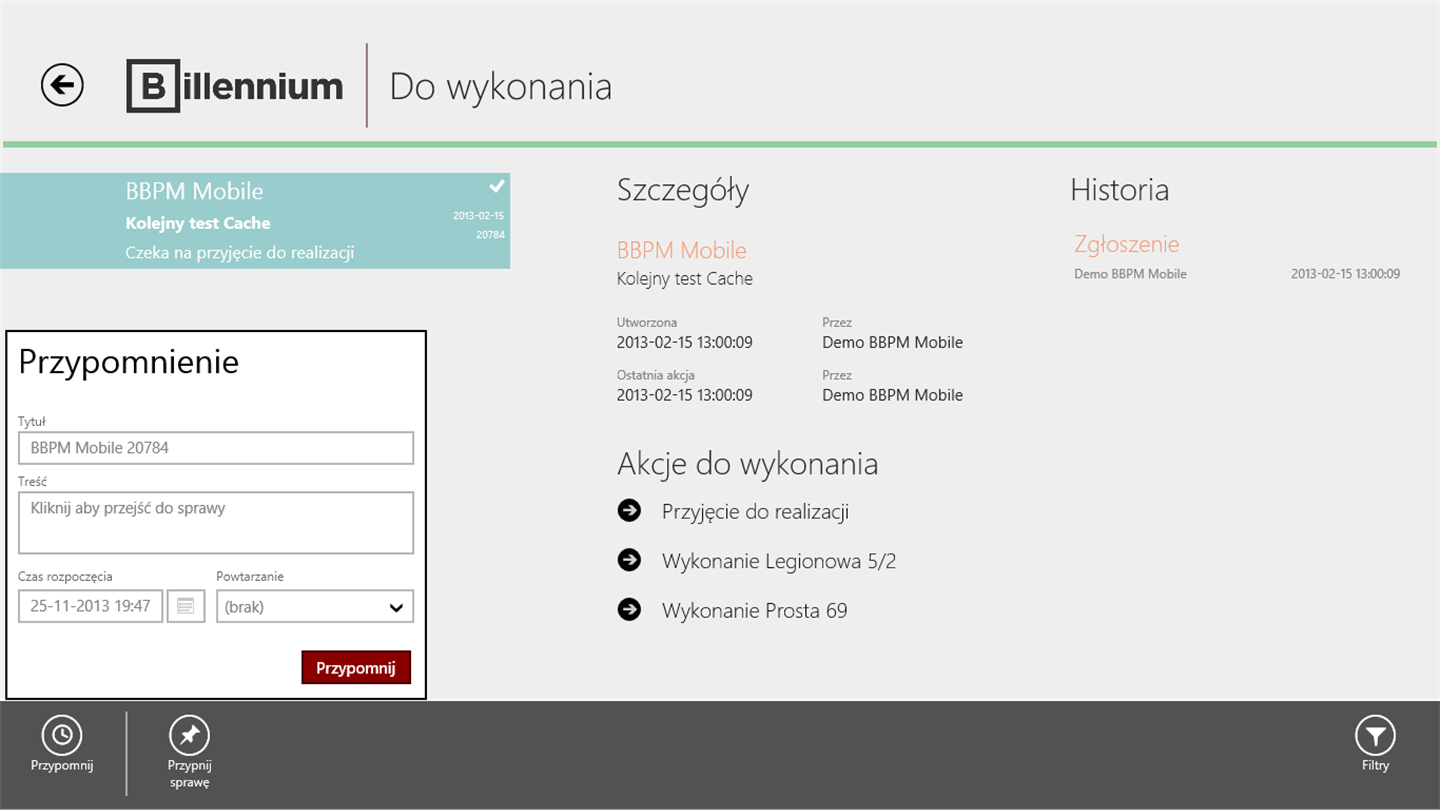Click the Akcje do wykonania heading

(748, 464)
